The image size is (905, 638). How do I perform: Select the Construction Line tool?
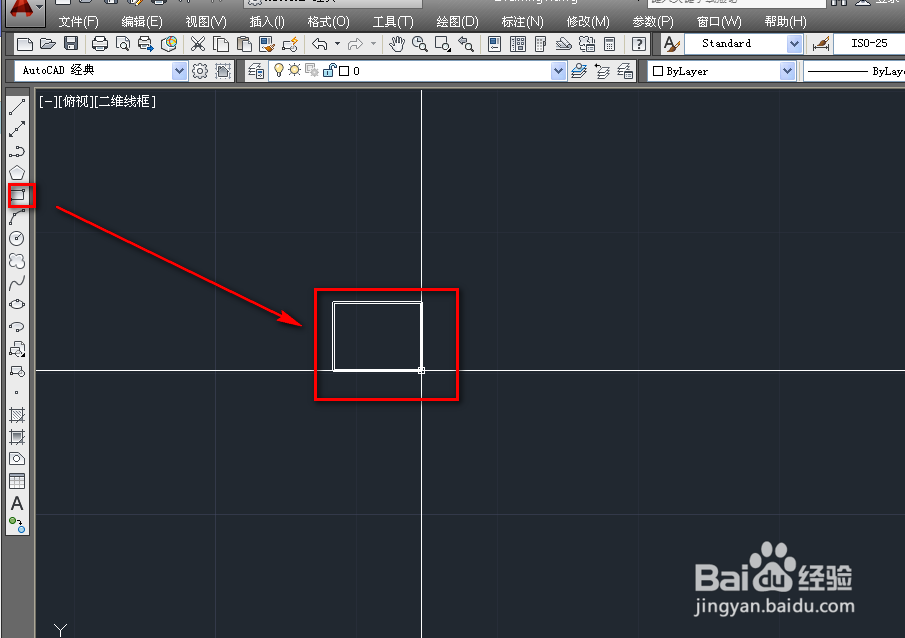pos(17,129)
